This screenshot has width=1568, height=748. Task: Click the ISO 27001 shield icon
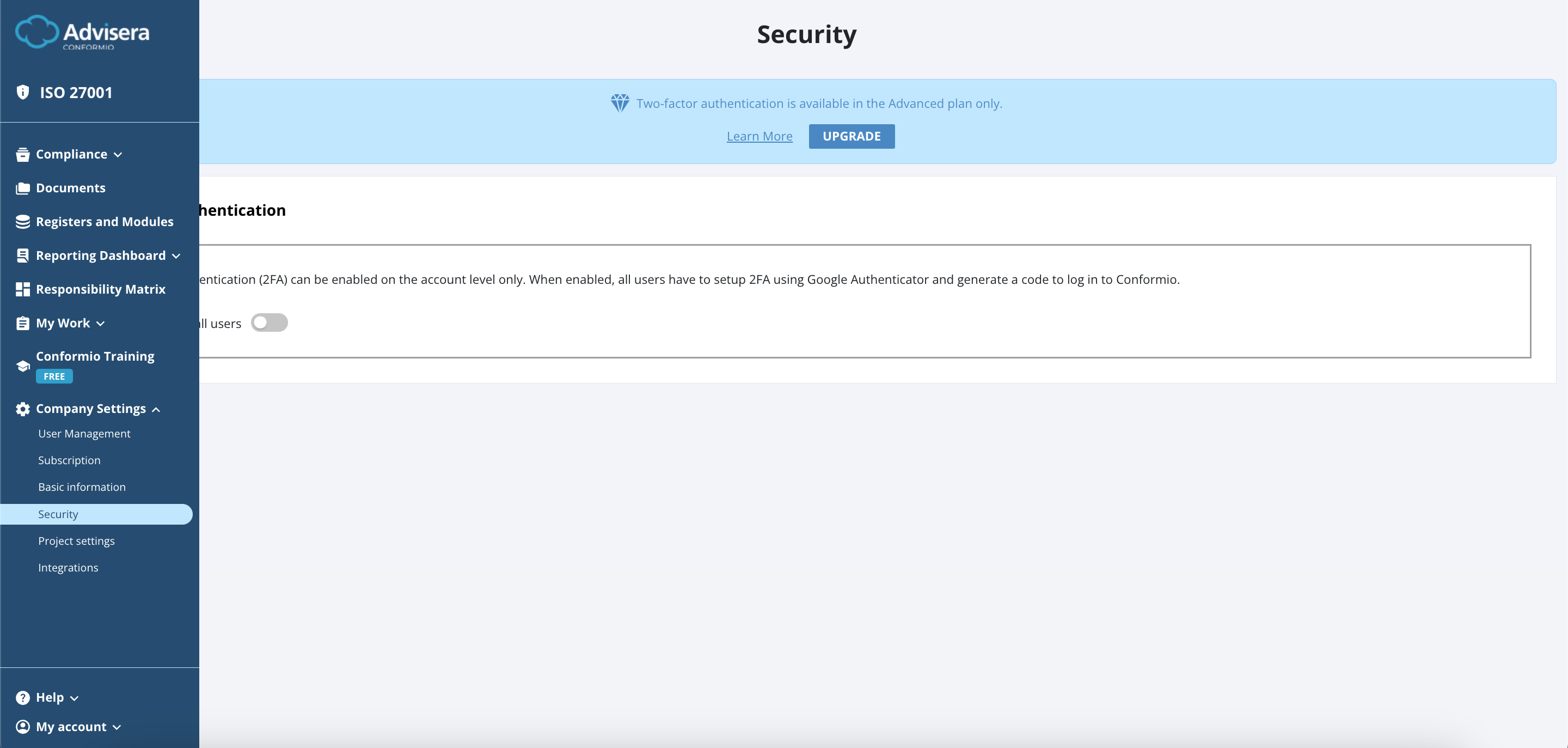click(x=23, y=92)
